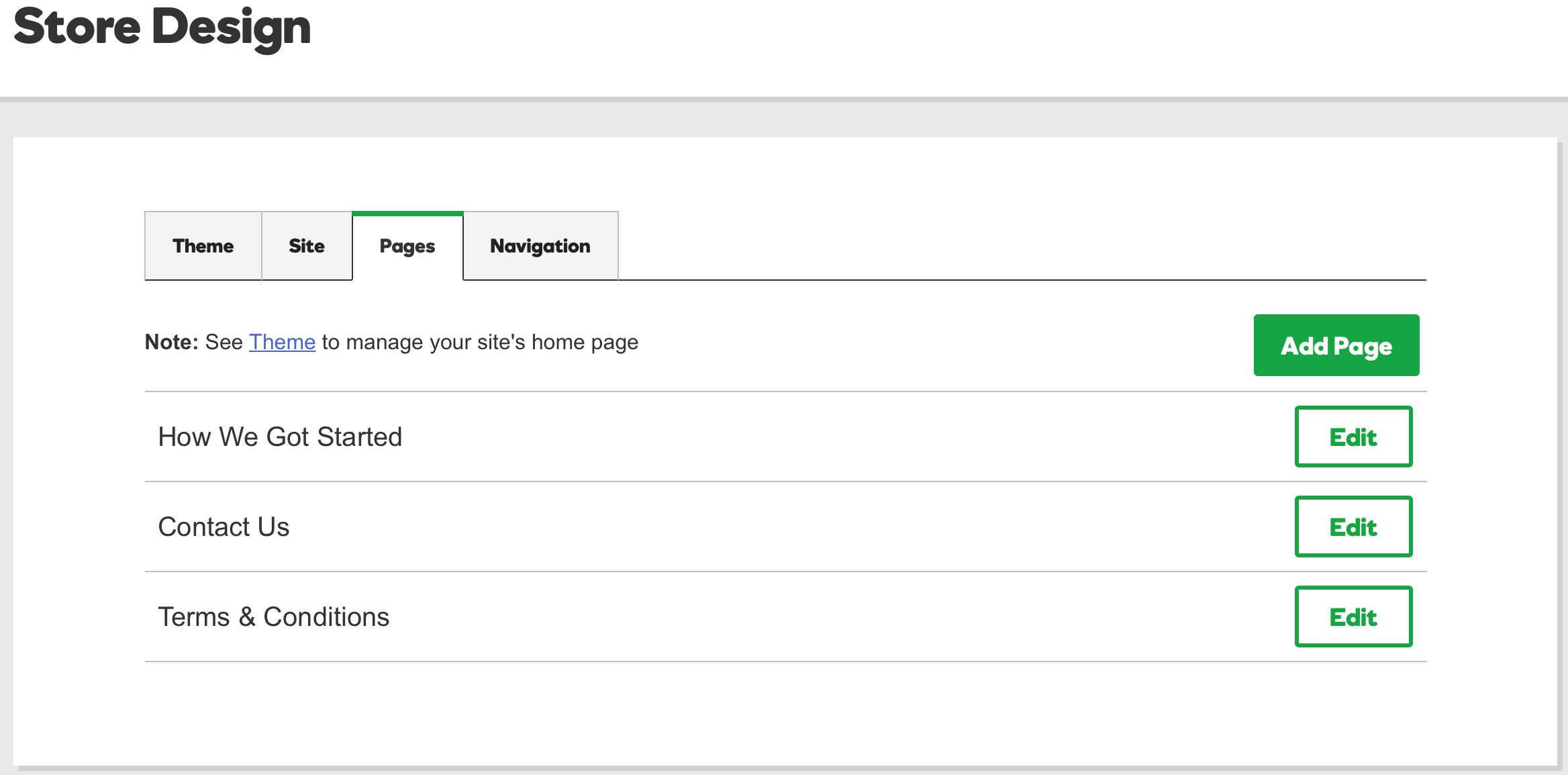
Task: Follow the Theme link in the note
Action: pos(282,342)
